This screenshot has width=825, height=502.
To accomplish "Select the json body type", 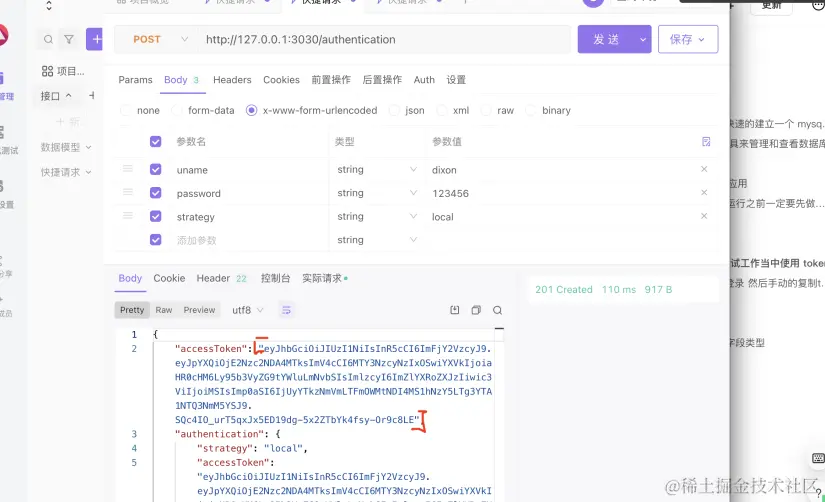I will coord(407,111).
